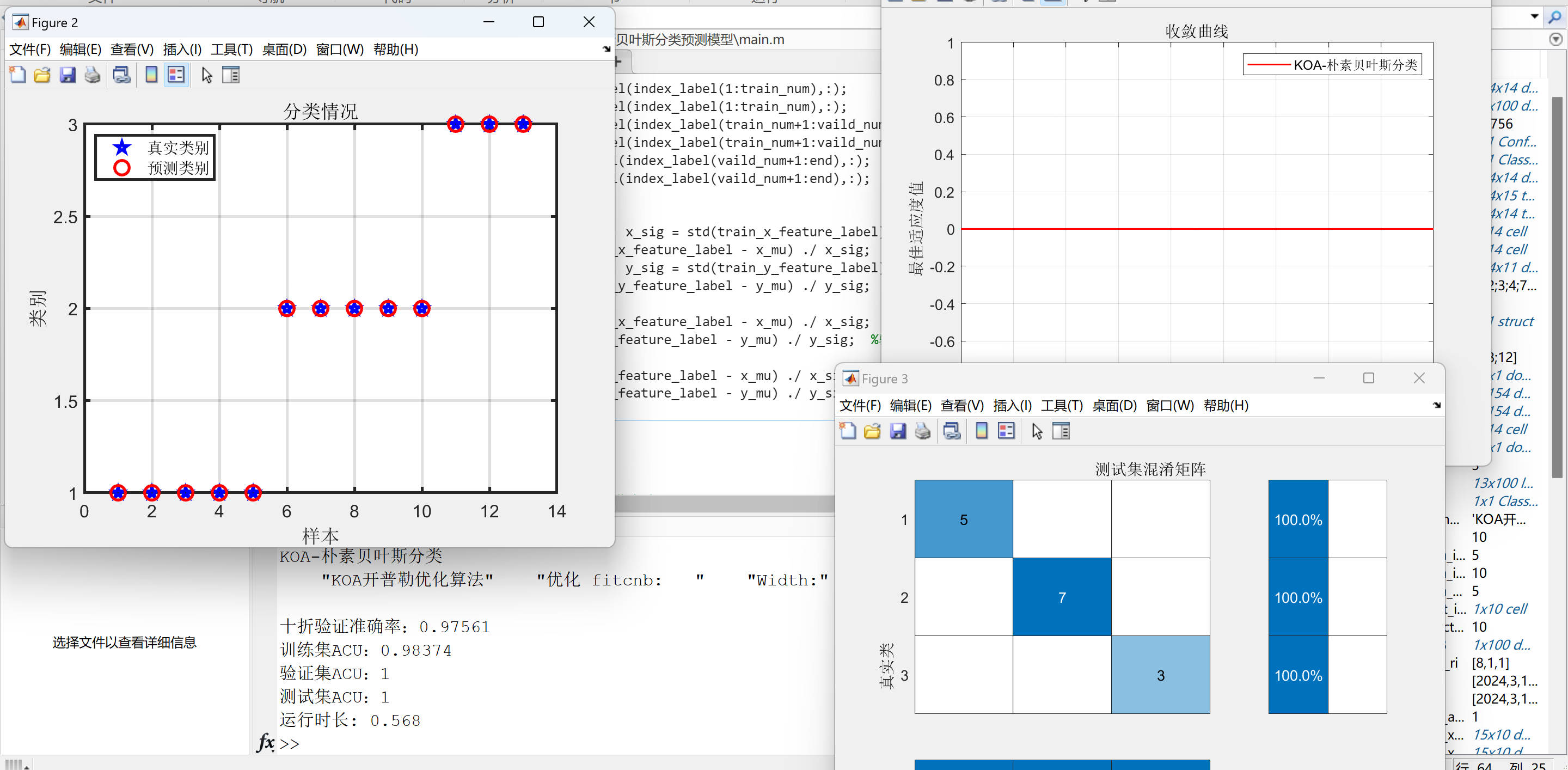Open Property Inspector icon in Figure 3 toolbar

pyautogui.click(x=1061, y=431)
